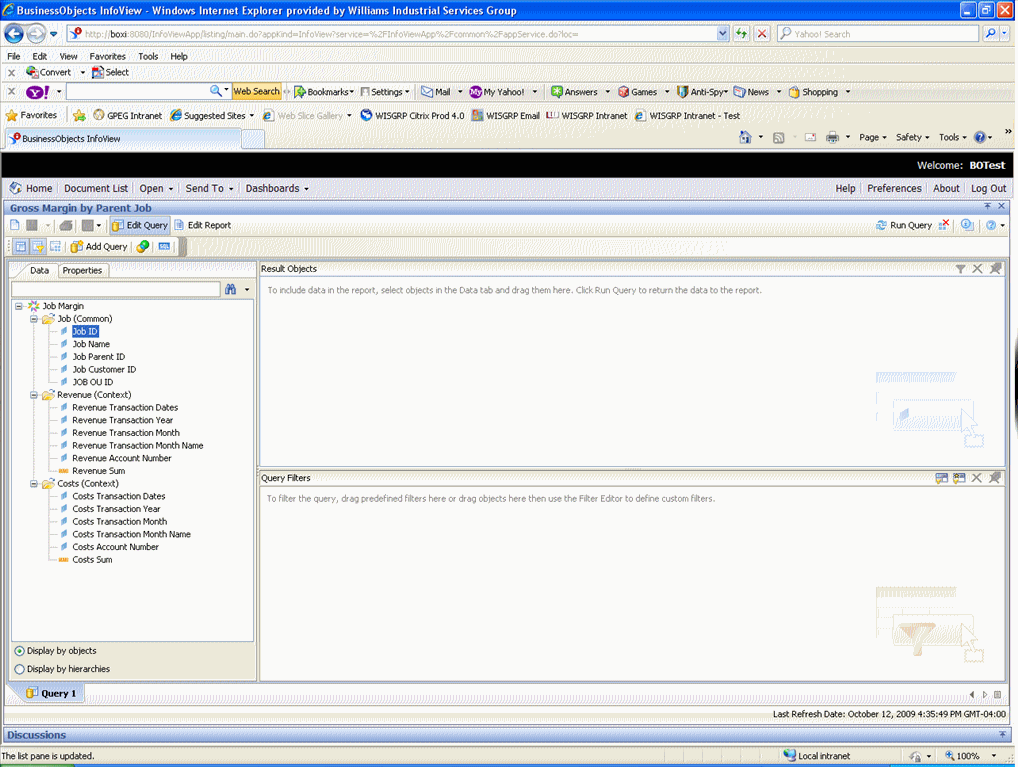The image size is (1018, 767).
Task: Toggle the scope of analysis pane icon
Action: click(x=56, y=247)
